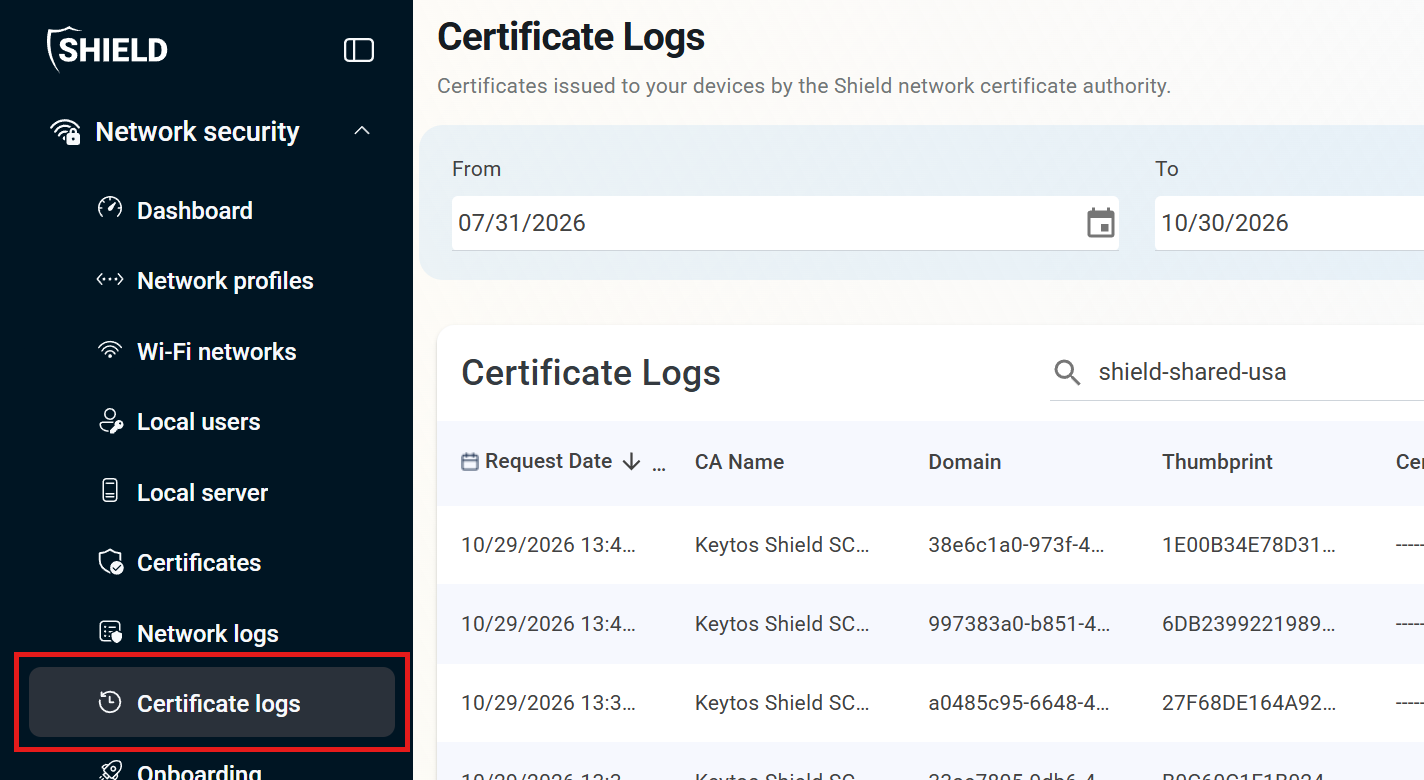The width and height of the screenshot is (1424, 780).
Task: Click the Onboarding rocket icon
Action: click(110, 771)
